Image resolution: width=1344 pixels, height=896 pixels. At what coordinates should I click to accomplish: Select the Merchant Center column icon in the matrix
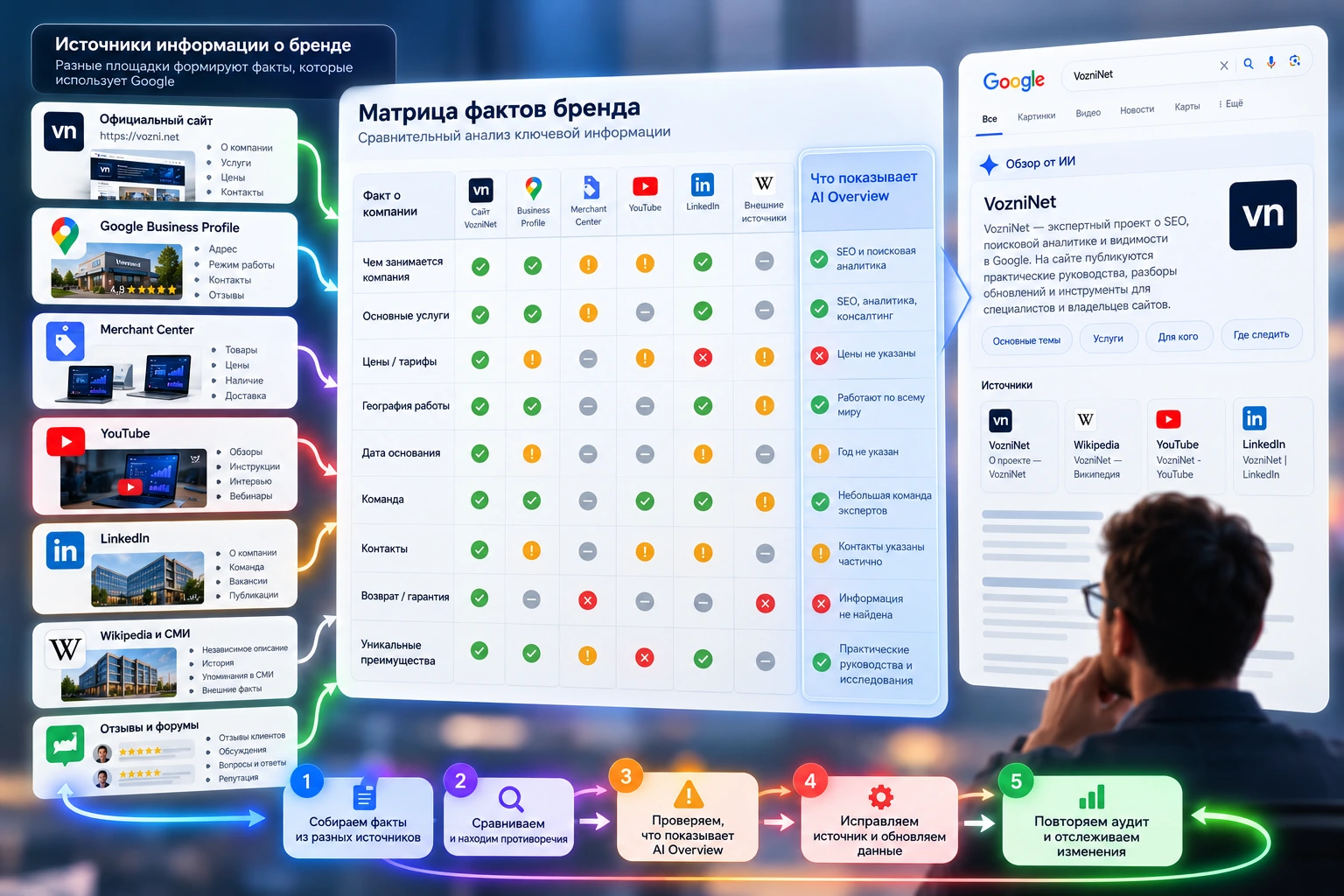click(590, 187)
